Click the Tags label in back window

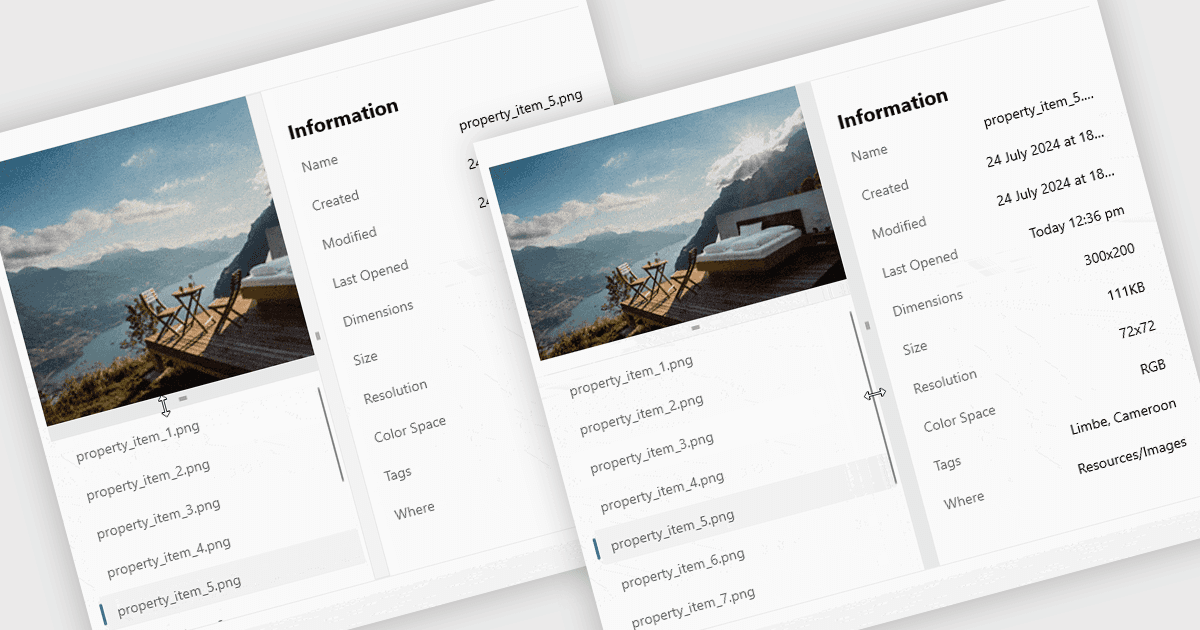[x=397, y=473]
